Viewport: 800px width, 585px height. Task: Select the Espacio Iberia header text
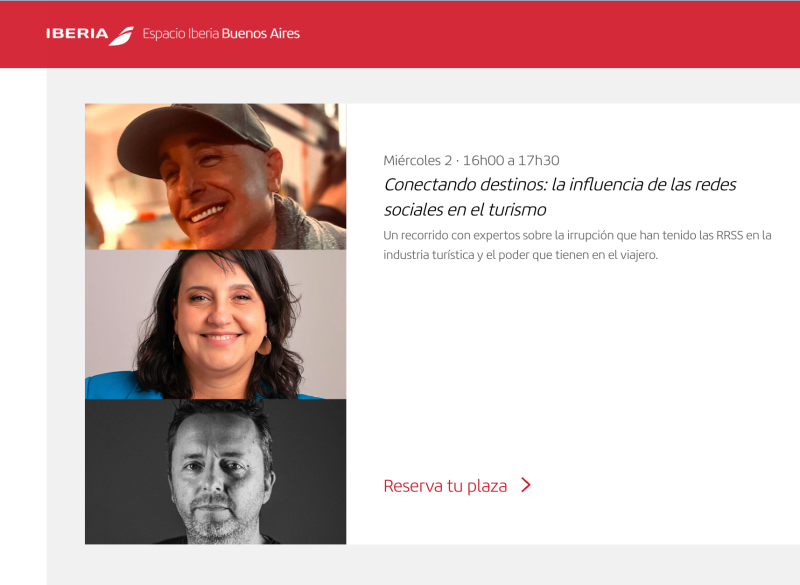tap(181, 34)
